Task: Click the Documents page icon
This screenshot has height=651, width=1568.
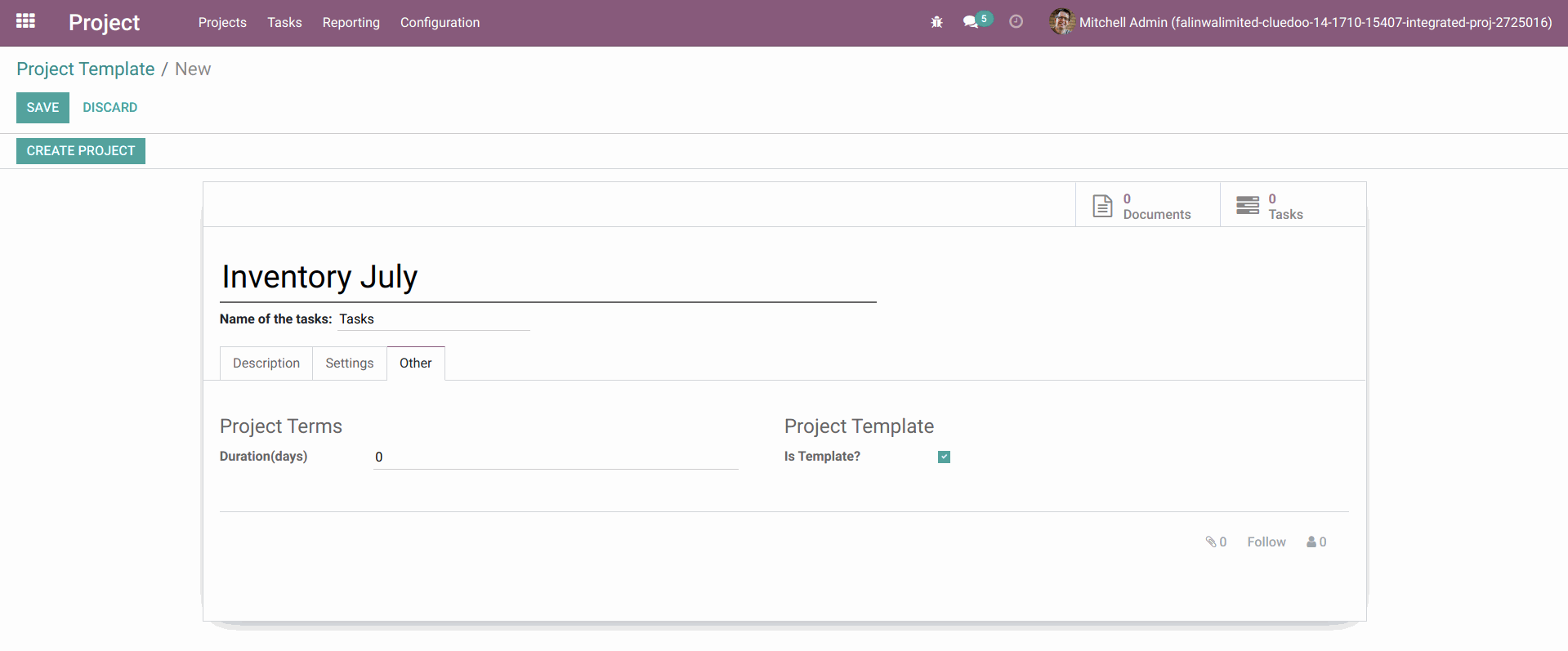Action: (x=1102, y=206)
